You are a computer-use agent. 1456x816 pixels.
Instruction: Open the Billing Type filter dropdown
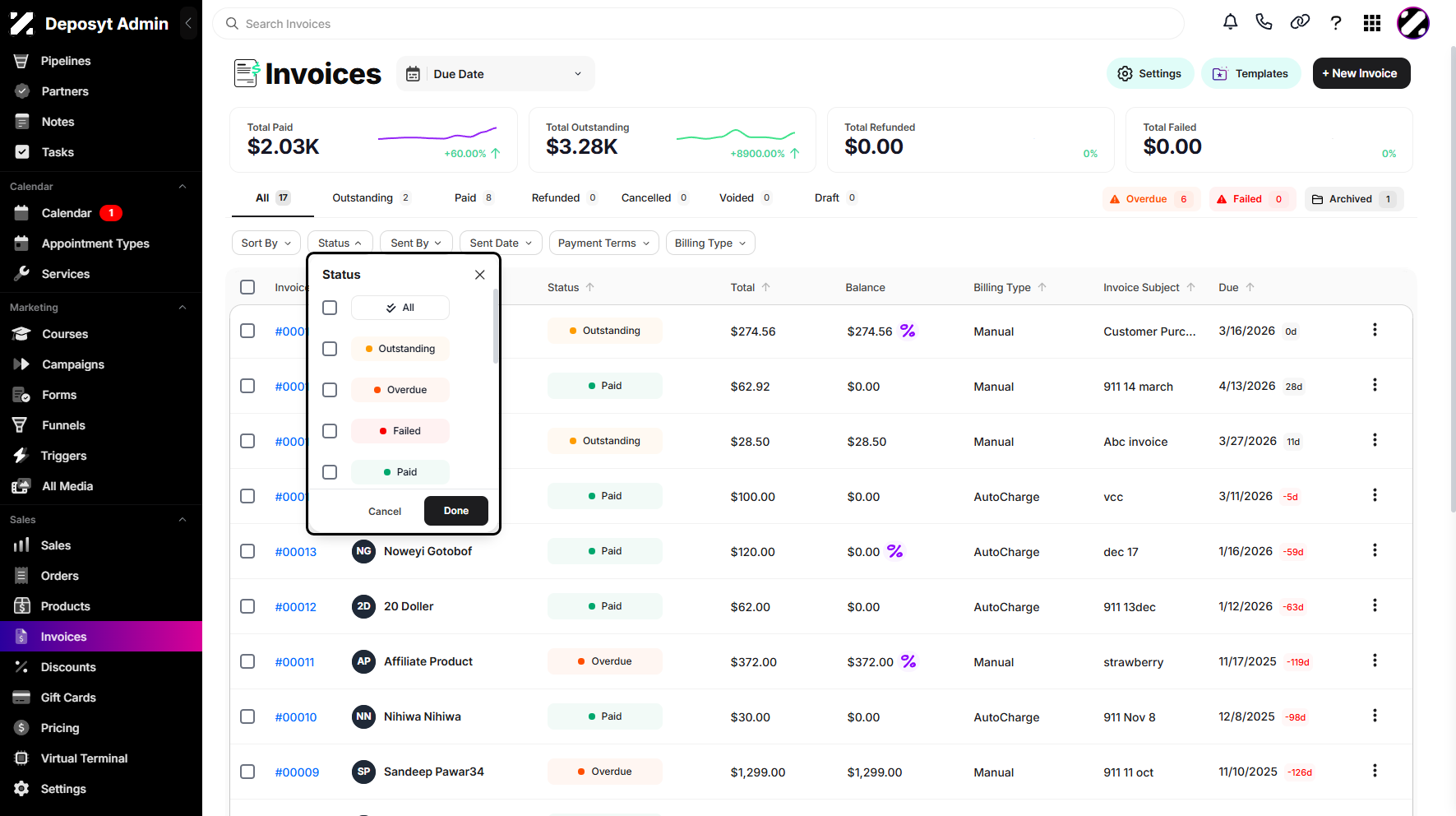point(710,243)
